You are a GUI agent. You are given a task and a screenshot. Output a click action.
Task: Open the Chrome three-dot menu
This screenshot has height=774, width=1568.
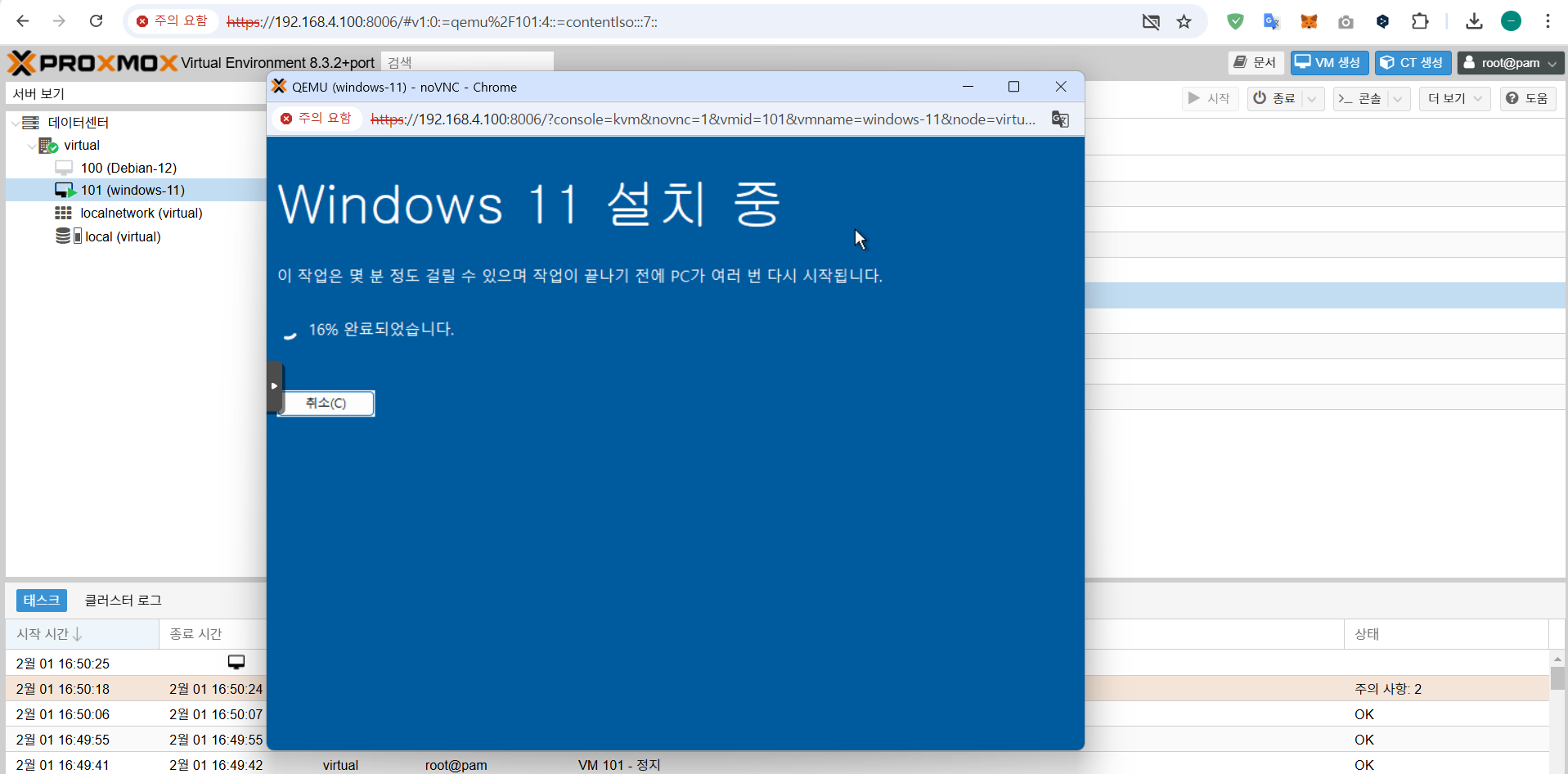tap(1548, 21)
